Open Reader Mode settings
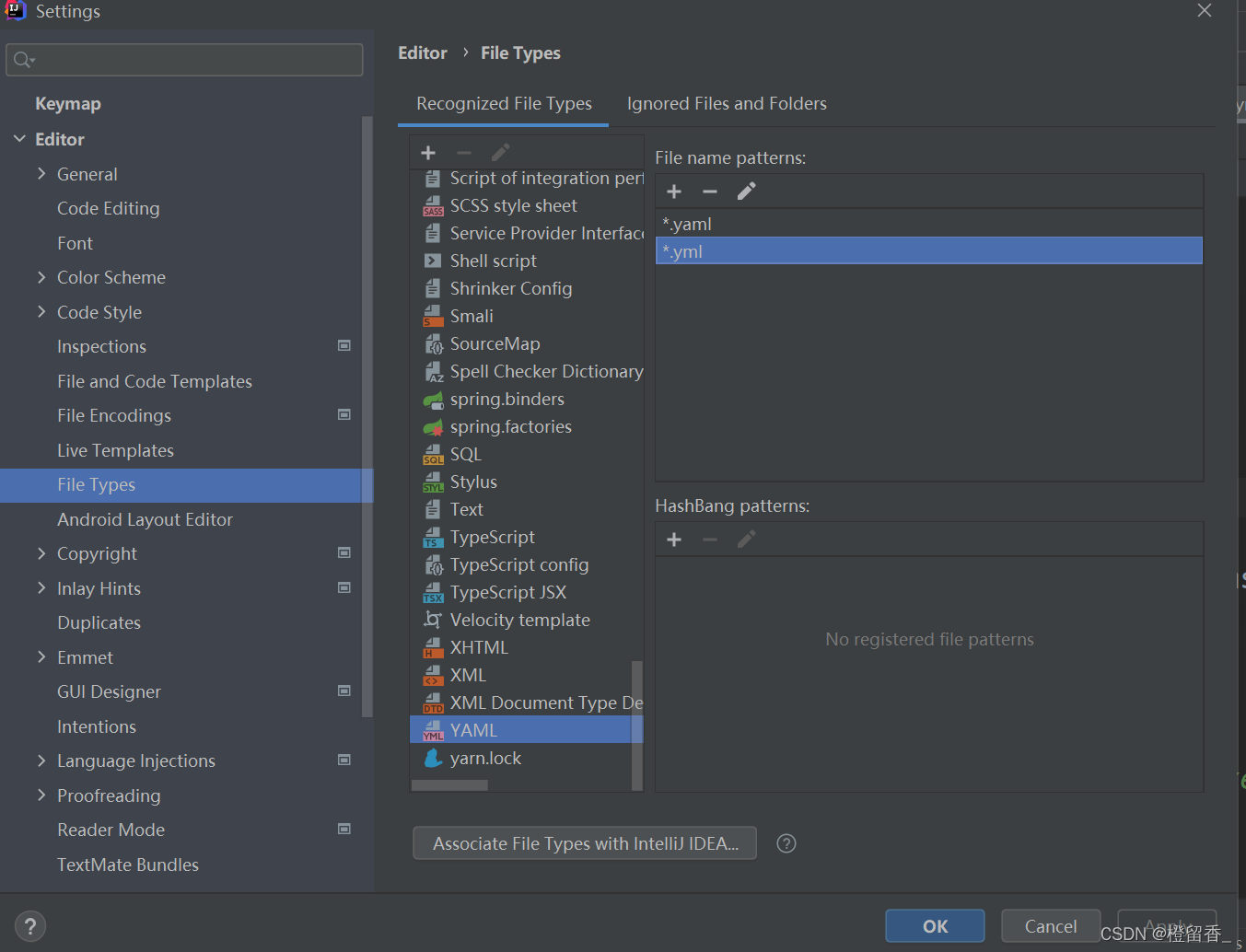The height and width of the screenshot is (952, 1246). coord(111,830)
